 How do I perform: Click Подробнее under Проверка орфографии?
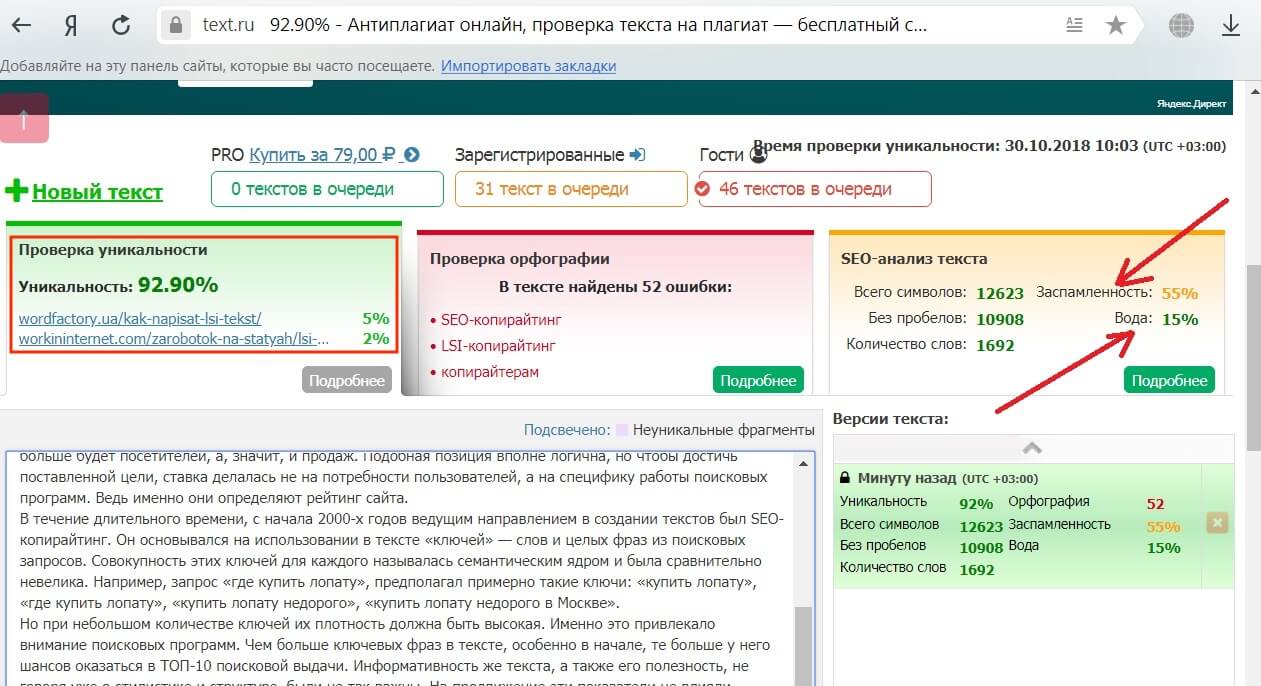(x=758, y=380)
